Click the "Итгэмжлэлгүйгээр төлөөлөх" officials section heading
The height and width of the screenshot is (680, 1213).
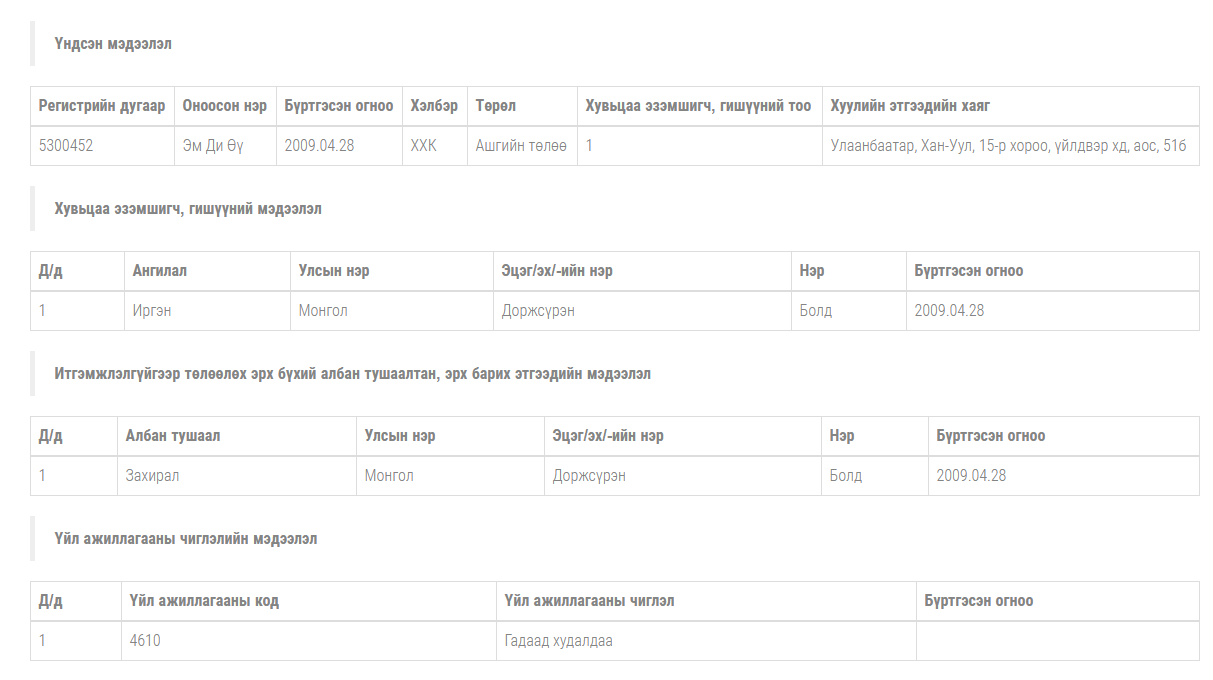coord(353,374)
